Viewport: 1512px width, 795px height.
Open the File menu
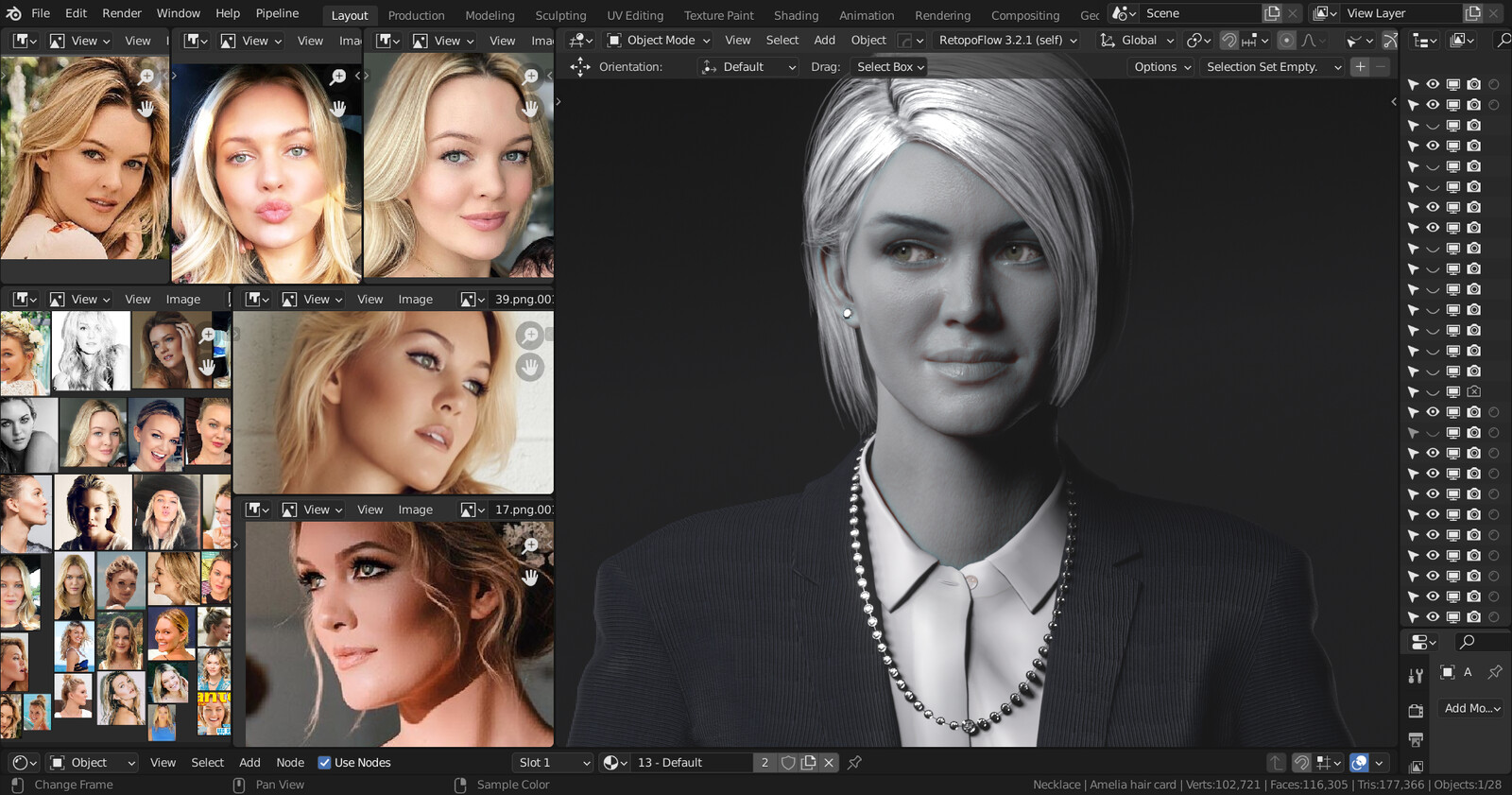(41, 13)
